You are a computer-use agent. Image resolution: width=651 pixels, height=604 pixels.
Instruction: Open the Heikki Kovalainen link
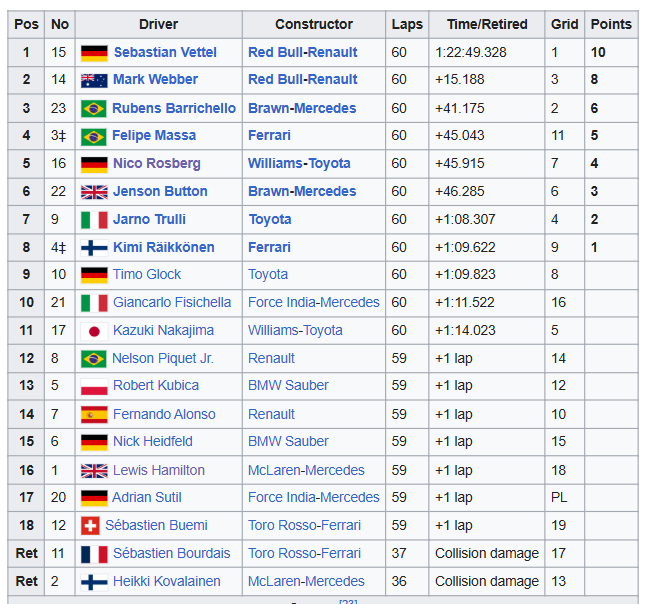(x=167, y=582)
